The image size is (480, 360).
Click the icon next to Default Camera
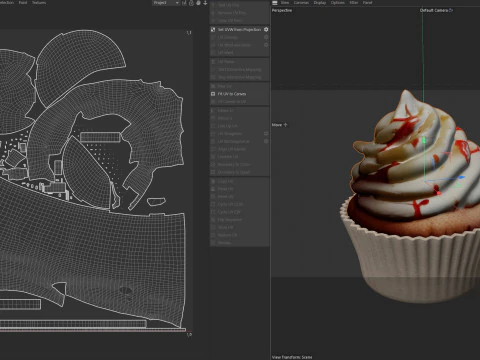(x=451, y=10)
